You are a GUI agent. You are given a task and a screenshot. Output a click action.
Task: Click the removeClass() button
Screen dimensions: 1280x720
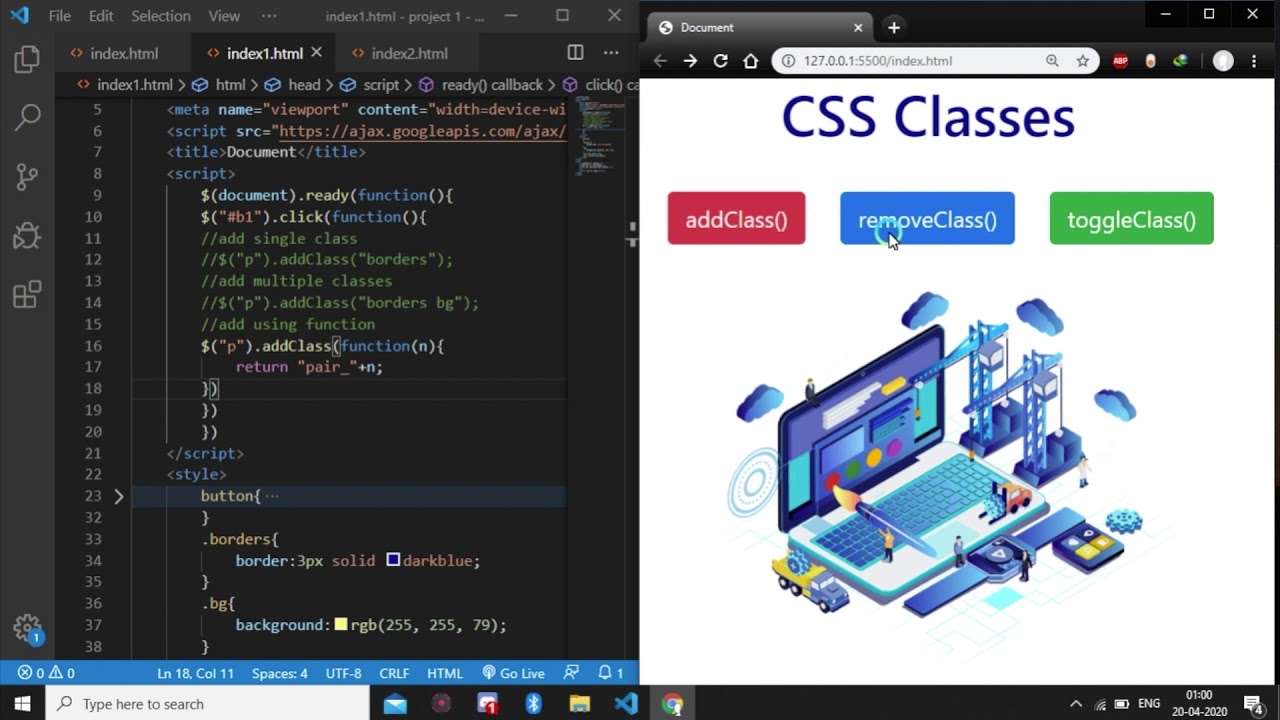(927, 219)
